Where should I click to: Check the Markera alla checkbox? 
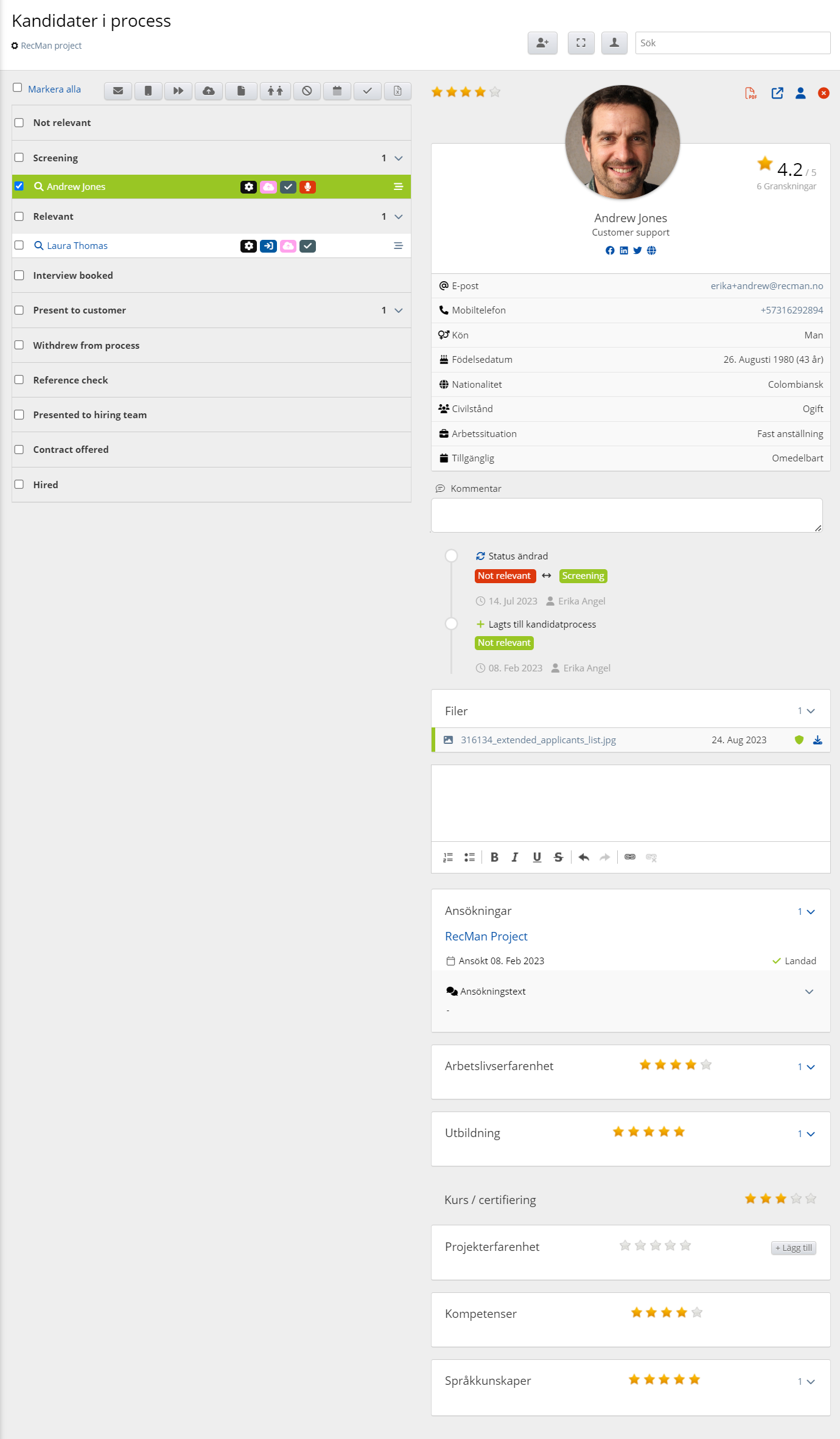pos(18,88)
